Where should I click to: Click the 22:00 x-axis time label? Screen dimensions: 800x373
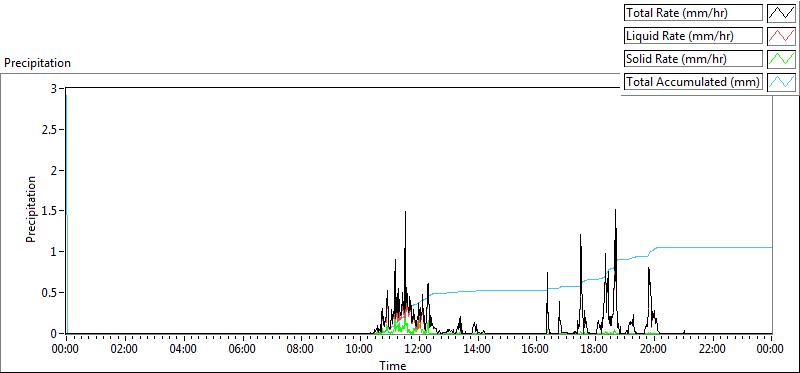coord(712,349)
